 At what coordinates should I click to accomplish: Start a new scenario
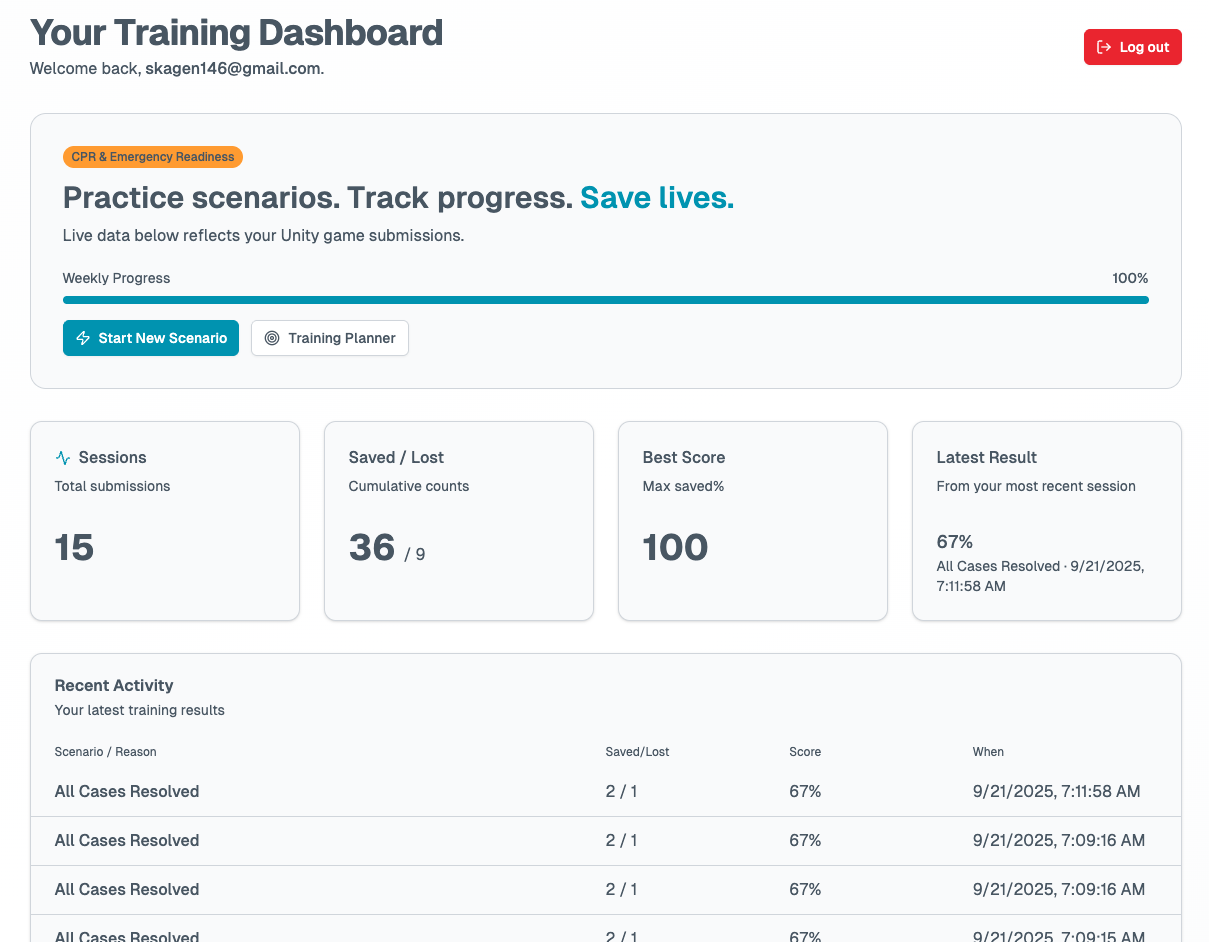151,338
